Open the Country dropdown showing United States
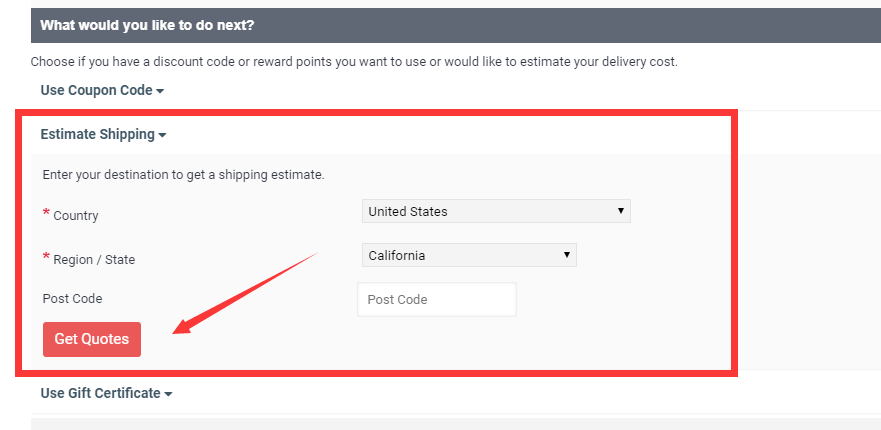This screenshot has width=881, height=430. [495, 211]
